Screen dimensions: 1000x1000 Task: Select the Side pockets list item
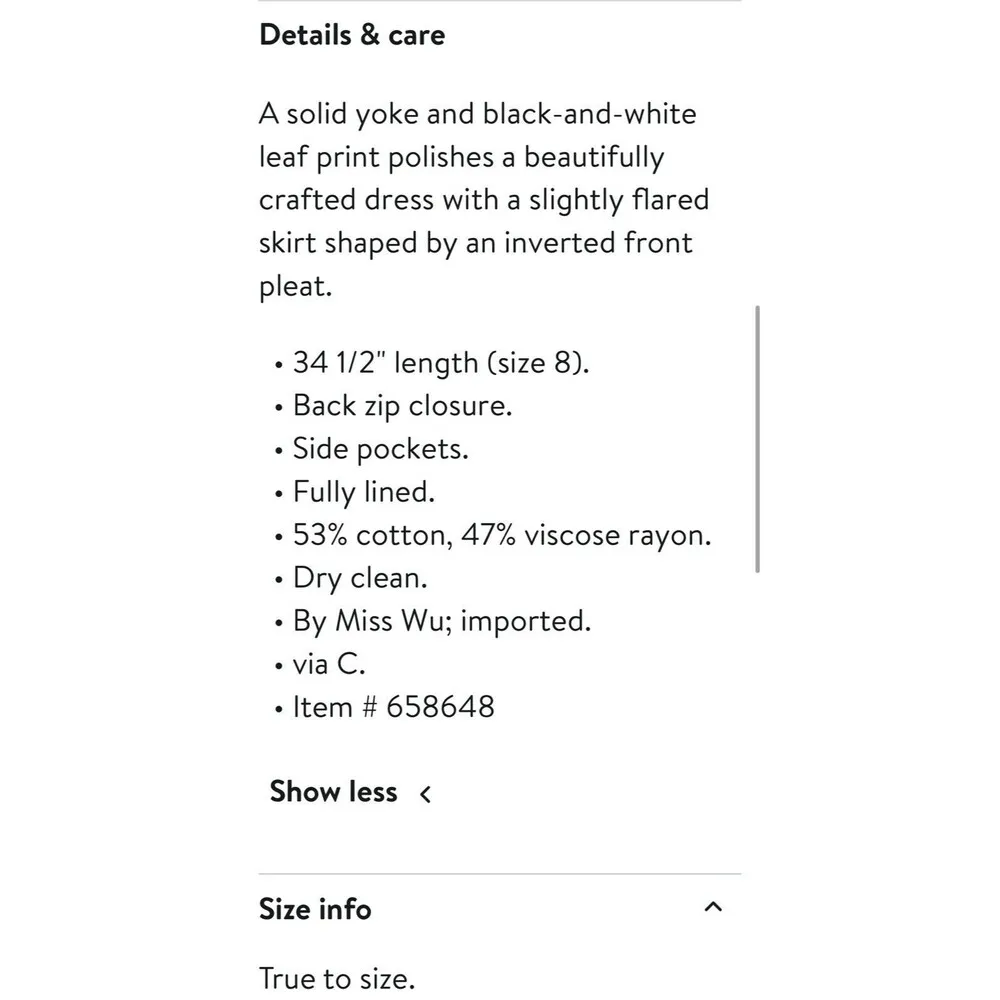click(x=380, y=449)
